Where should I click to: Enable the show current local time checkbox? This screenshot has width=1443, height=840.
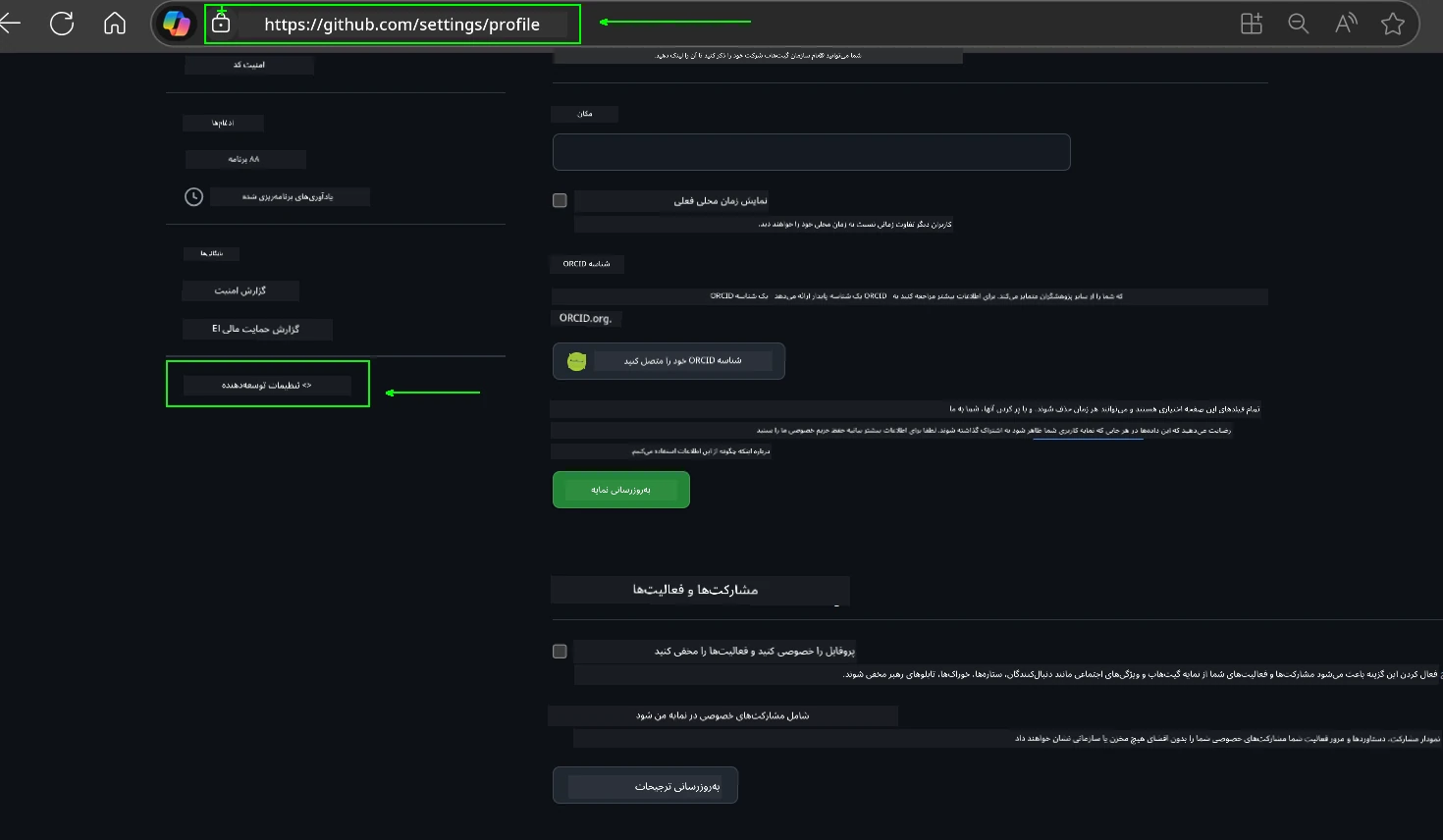[560, 200]
